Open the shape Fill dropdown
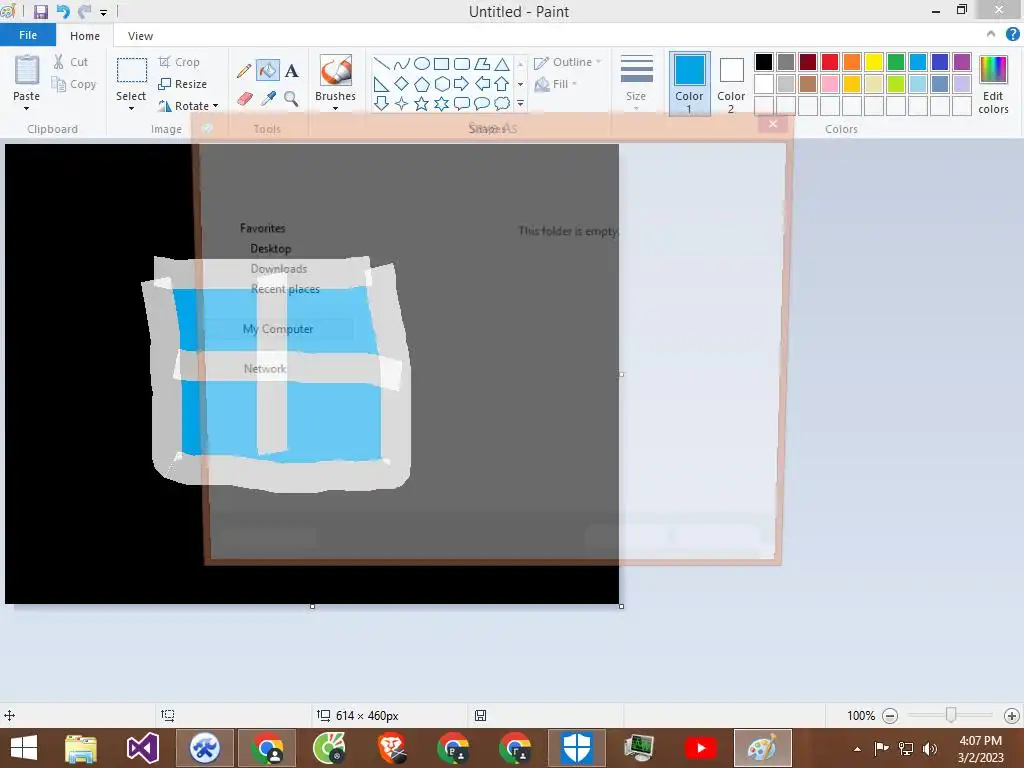This screenshot has height=768, width=1024. [x=556, y=84]
